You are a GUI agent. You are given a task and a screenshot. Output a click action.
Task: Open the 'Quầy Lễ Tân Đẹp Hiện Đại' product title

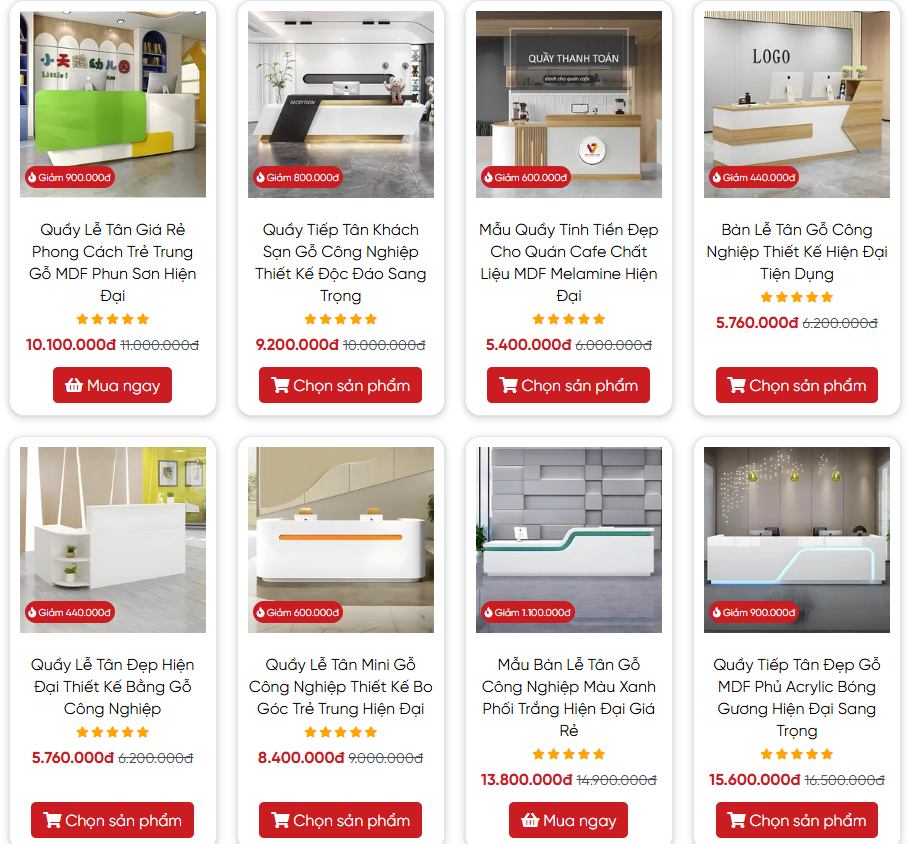(x=113, y=686)
